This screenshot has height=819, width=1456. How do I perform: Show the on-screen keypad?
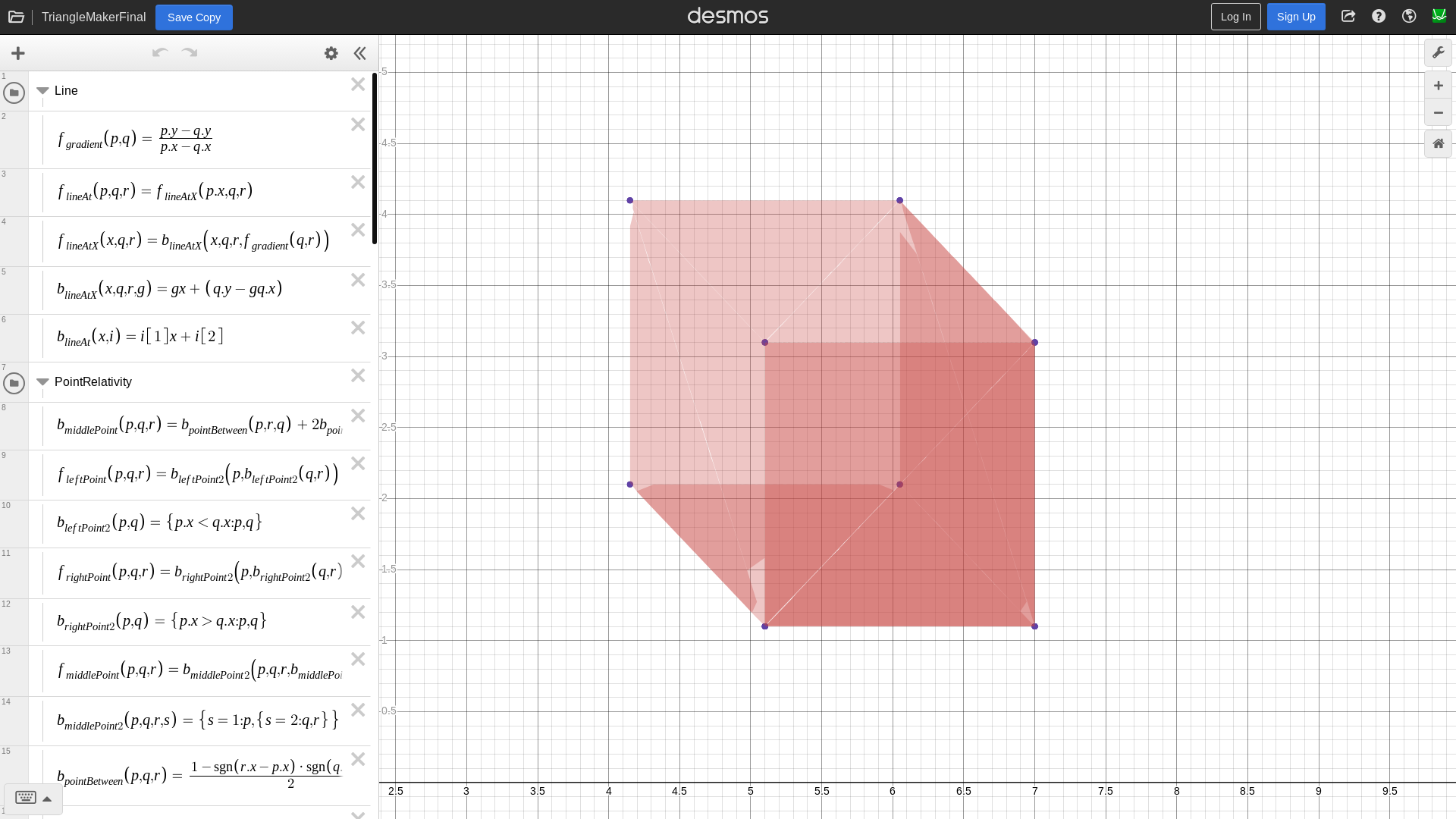[x=33, y=798]
